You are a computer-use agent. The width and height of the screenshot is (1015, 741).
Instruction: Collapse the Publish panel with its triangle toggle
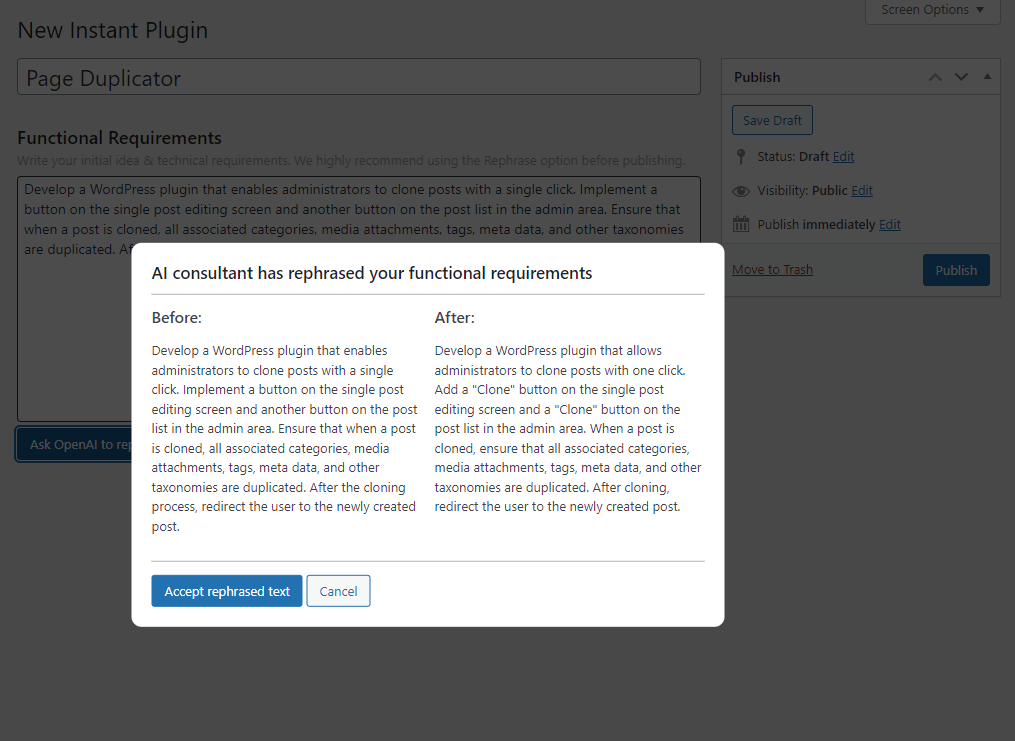point(986,76)
